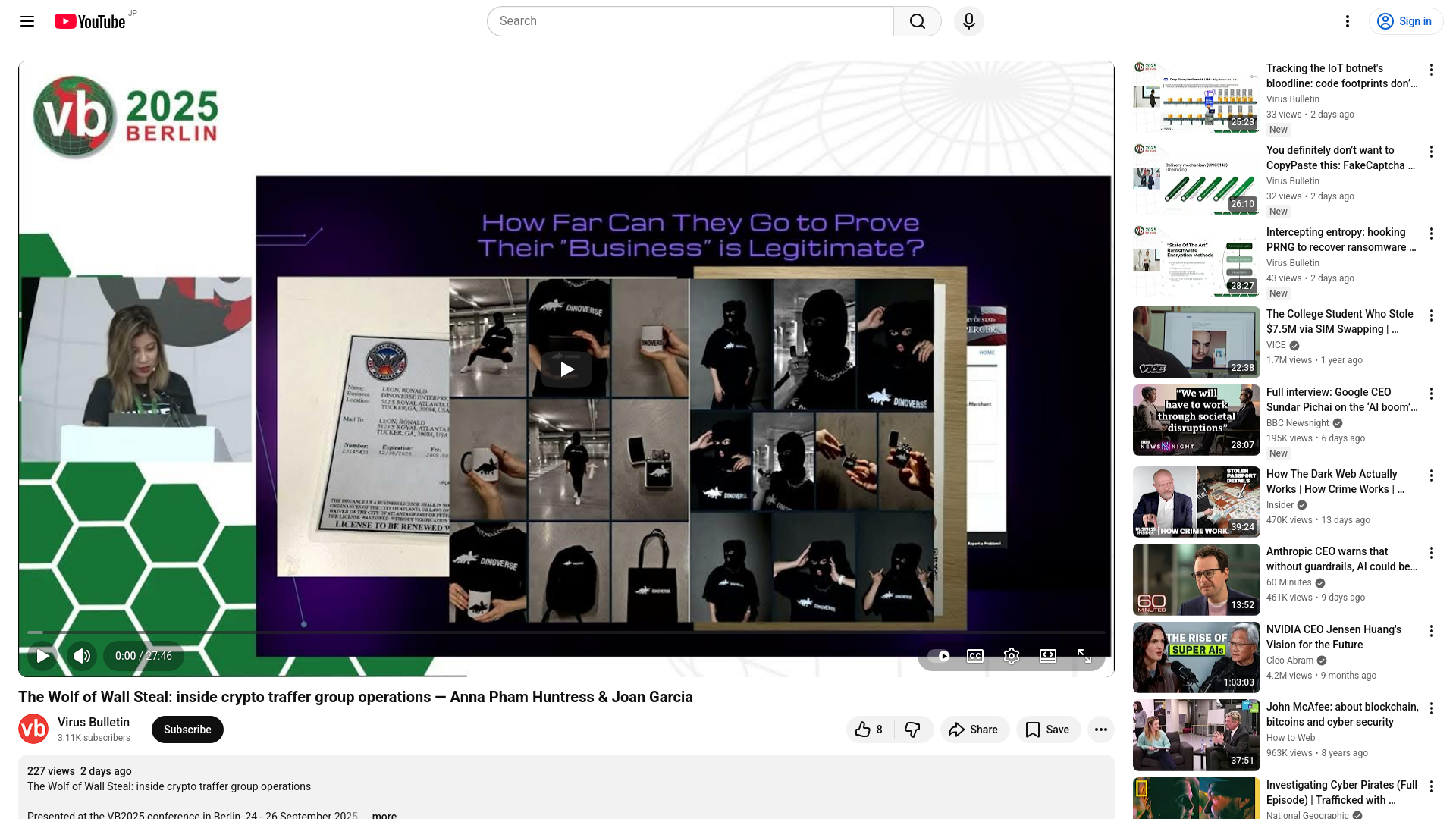Open more actions for the Virus Bulletin video
This screenshot has height=819, width=1456.
[x=1432, y=70]
